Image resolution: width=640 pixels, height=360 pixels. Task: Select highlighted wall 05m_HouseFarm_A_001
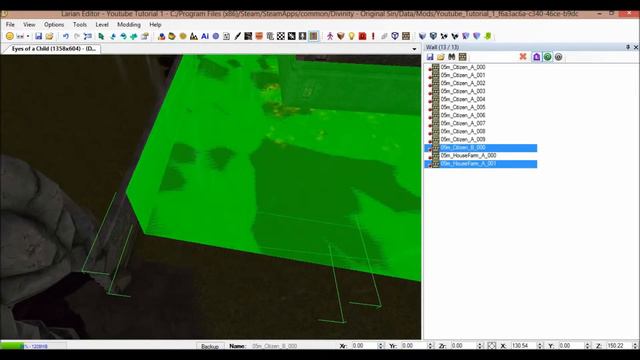(x=481, y=164)
